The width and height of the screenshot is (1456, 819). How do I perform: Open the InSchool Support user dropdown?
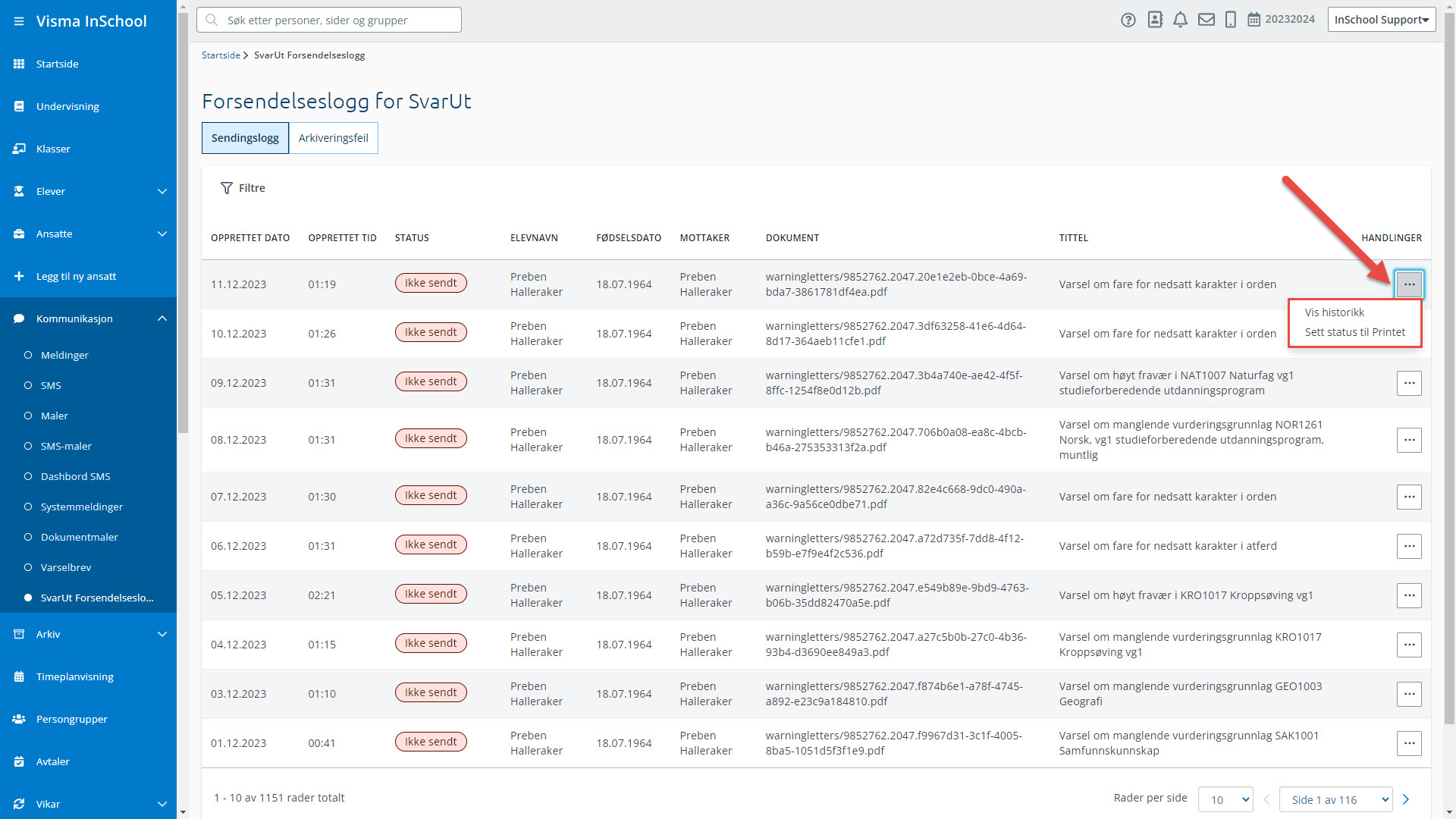pos(1381,20)
